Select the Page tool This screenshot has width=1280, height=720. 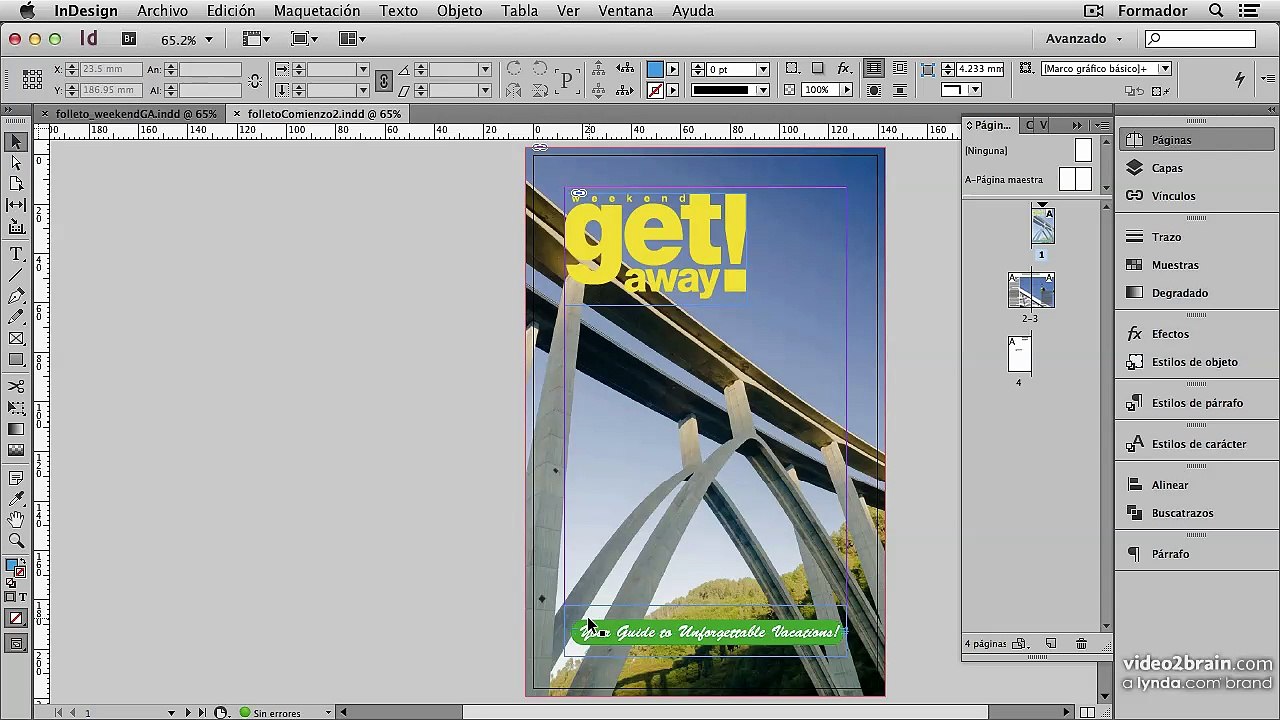16,184
